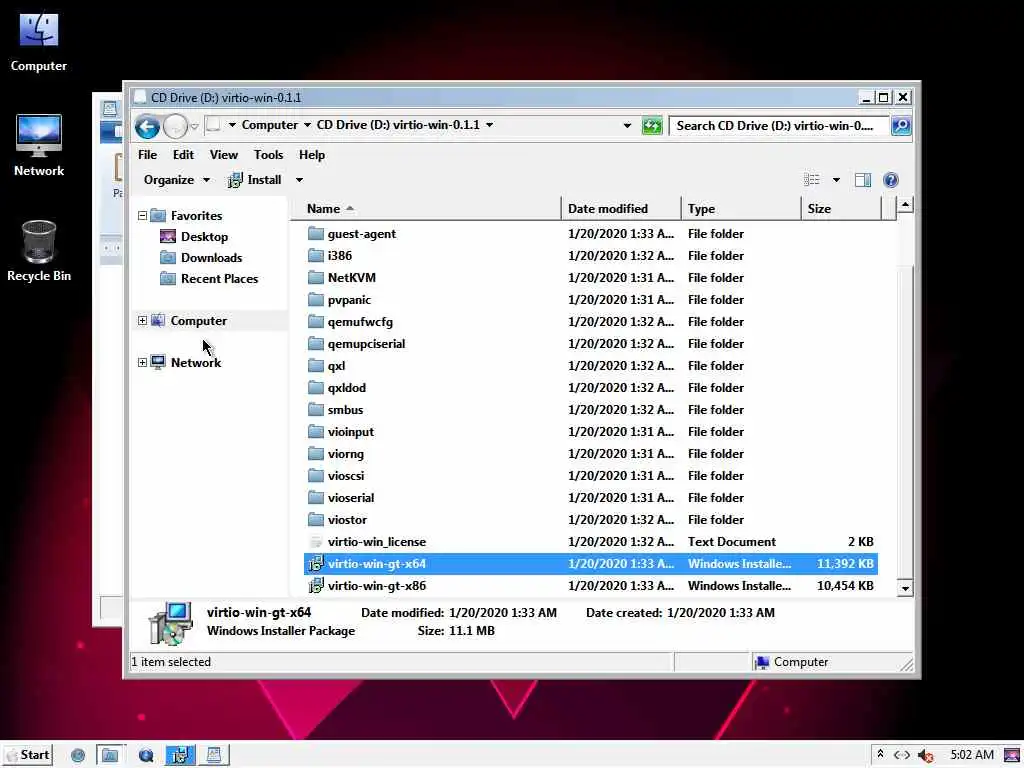The width and height of the screenshot is (1024, 768).
Task: Click the explorer window taskbar button
Action: coord(110,755)
